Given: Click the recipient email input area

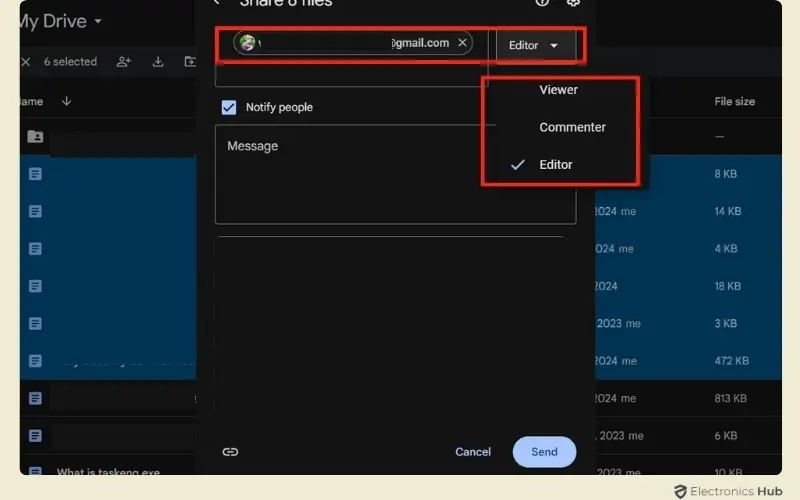Looking at the screenshot, I should coord(352,57).
